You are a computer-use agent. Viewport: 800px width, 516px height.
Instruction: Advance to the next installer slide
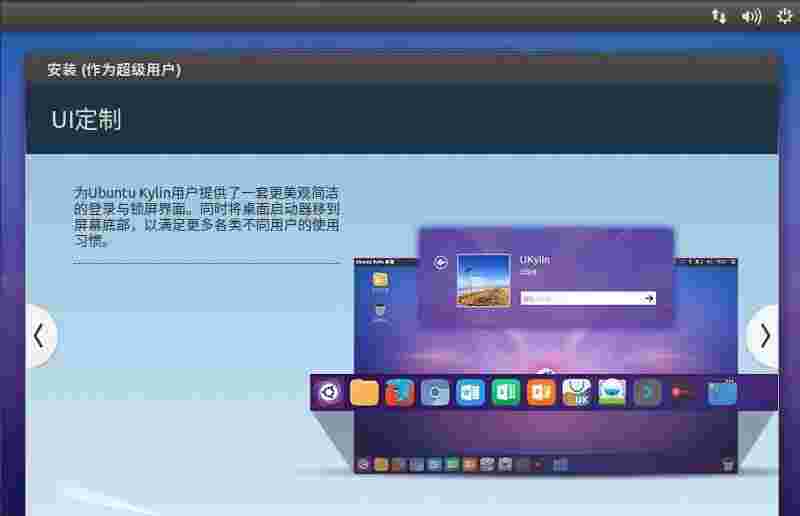[x=764, y=336]
